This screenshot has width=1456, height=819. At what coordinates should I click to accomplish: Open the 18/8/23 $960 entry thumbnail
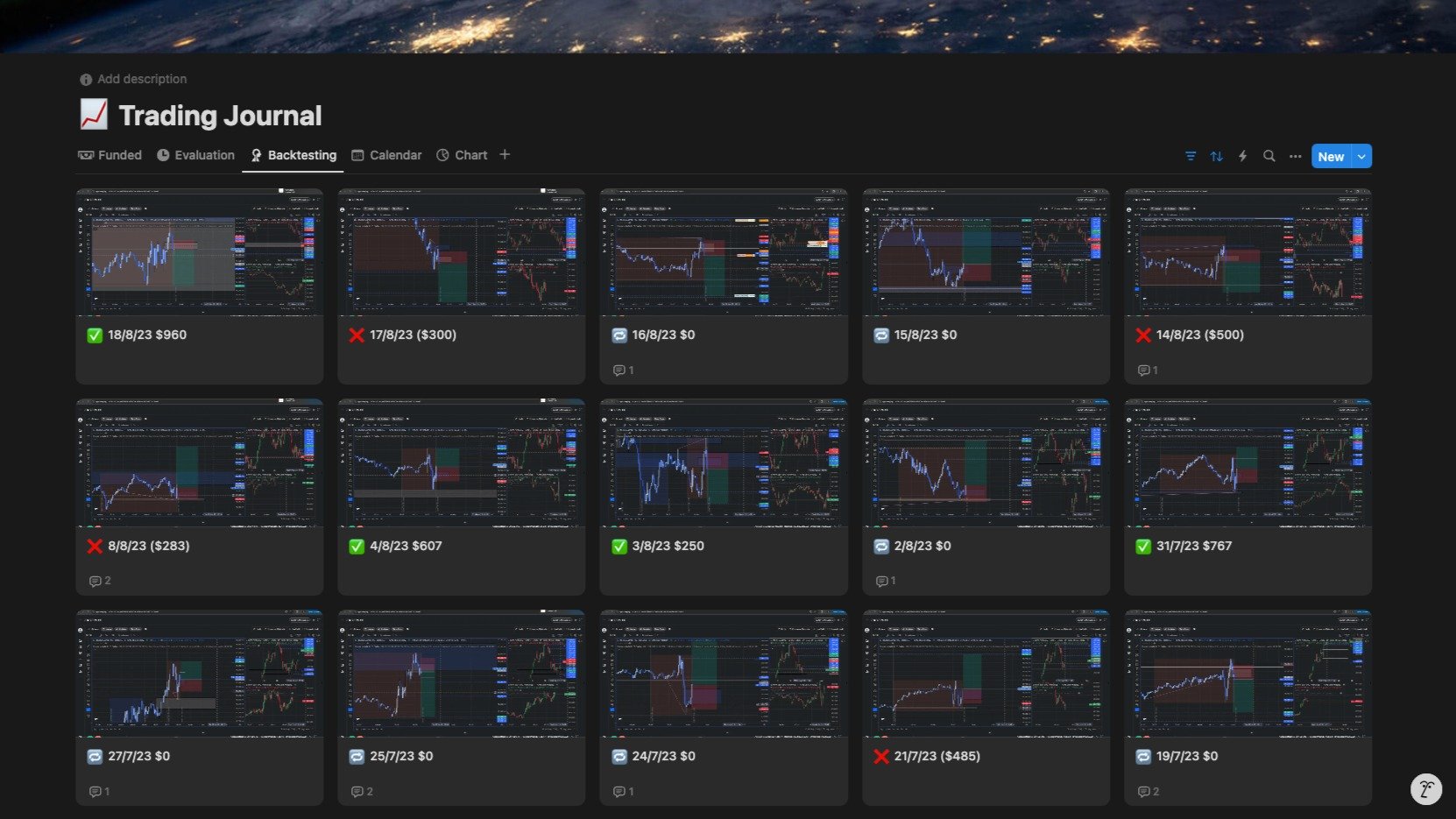(x=200, y=252)
